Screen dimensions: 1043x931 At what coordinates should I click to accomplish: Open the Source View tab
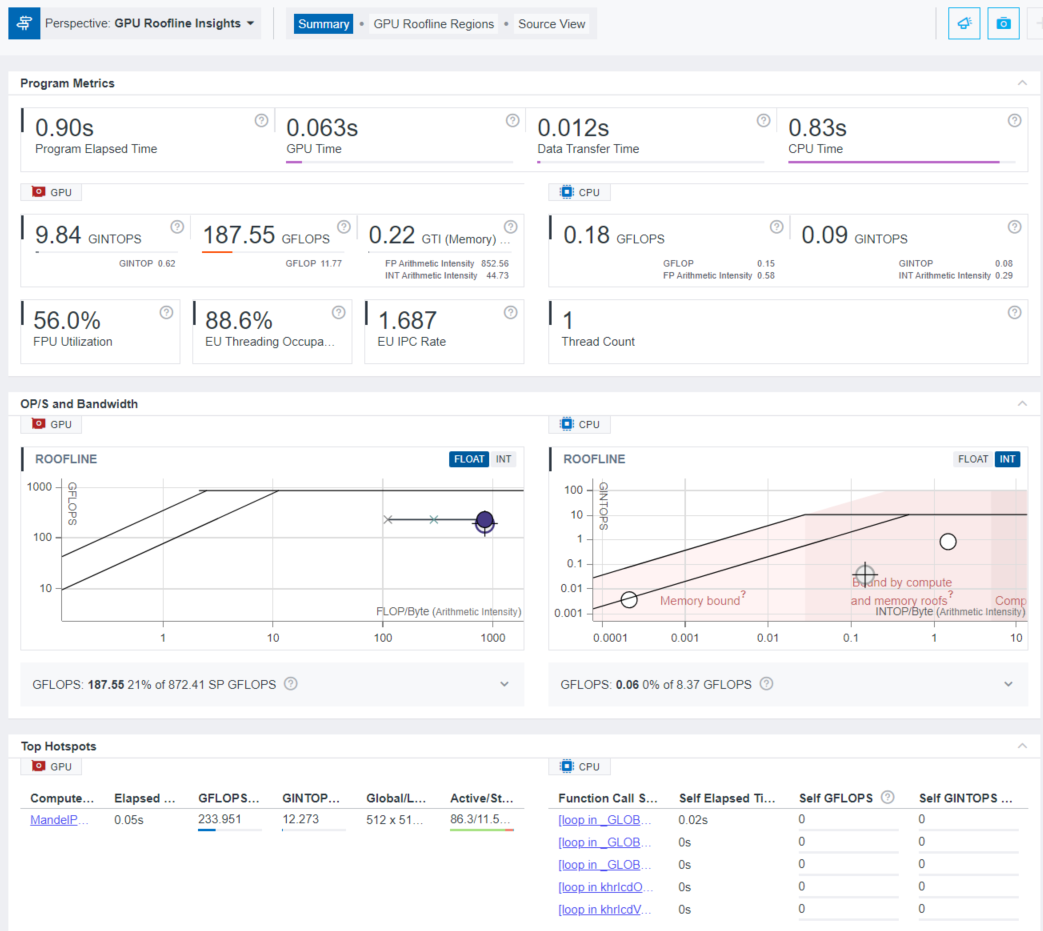click(x=551, y=24)
